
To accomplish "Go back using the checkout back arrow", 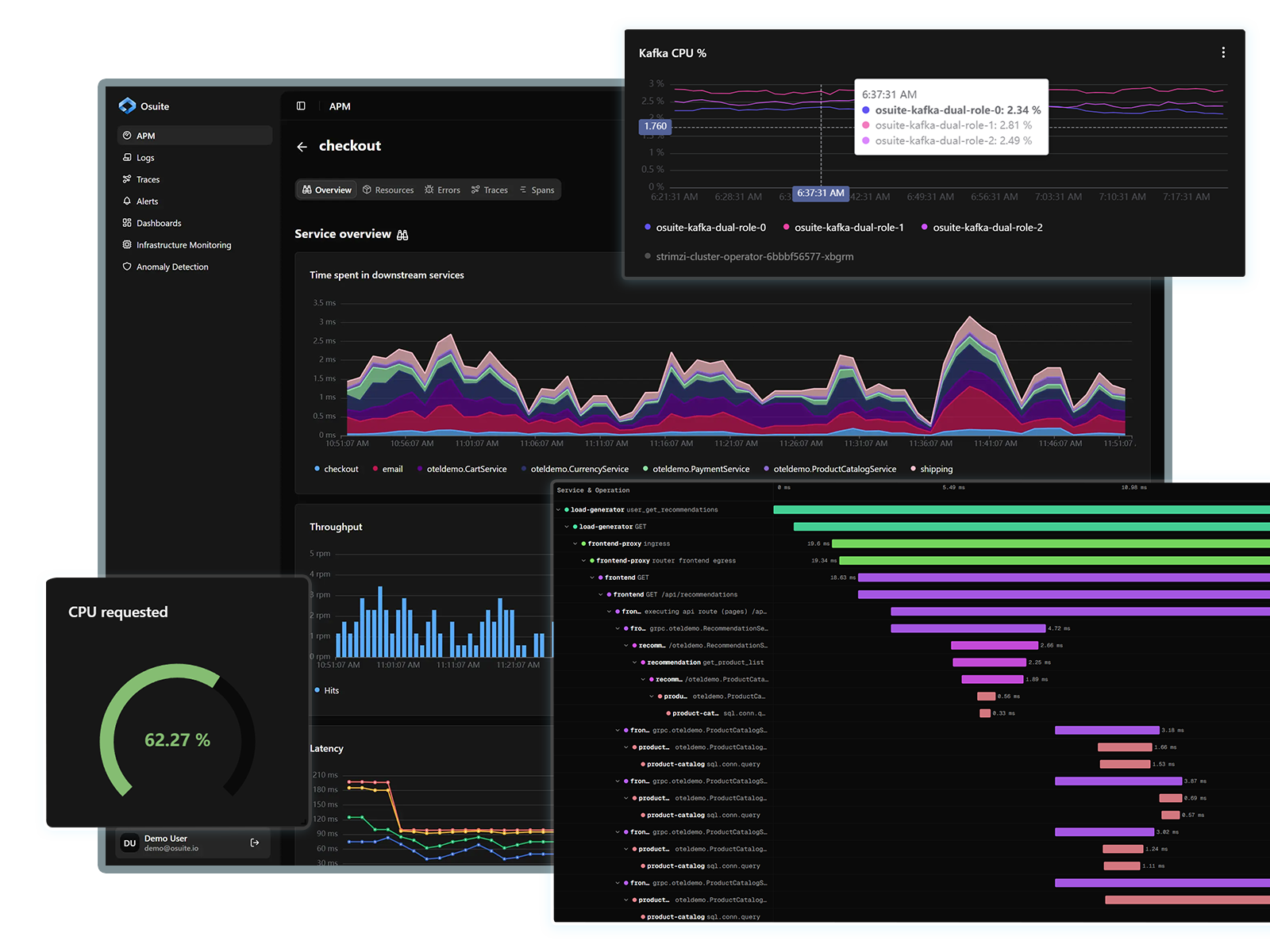I will 302,146.
